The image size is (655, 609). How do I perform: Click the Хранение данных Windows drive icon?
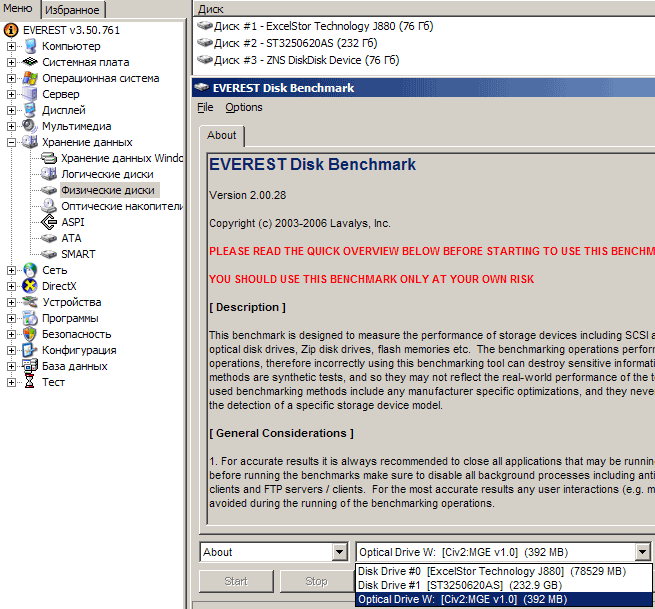[49, 158]
